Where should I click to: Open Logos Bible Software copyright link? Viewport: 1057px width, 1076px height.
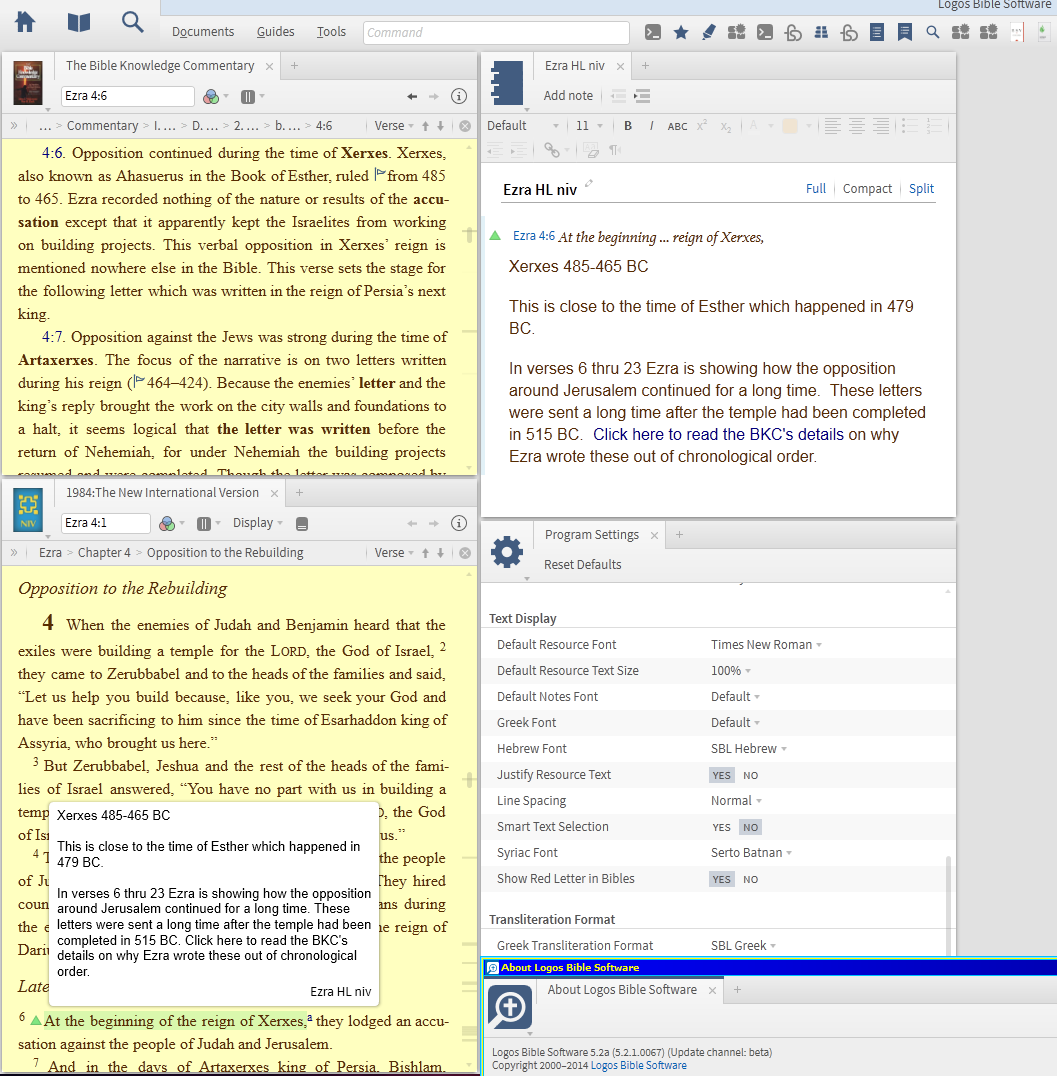click(638, 1065)
